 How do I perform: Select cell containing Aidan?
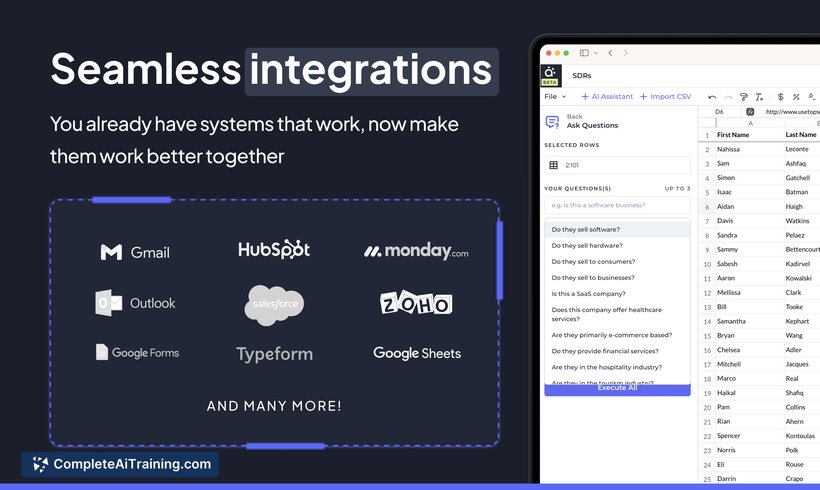750,207
